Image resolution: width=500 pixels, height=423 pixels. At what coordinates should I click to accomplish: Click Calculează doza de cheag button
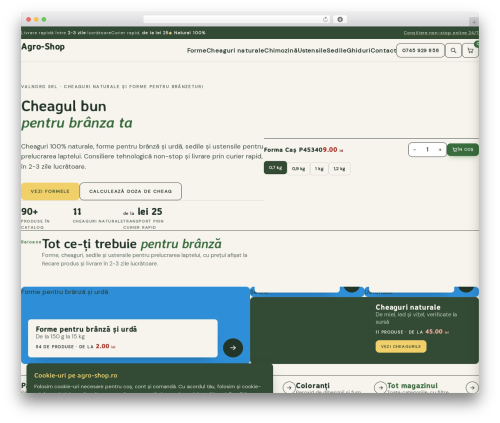click(130, 191)
